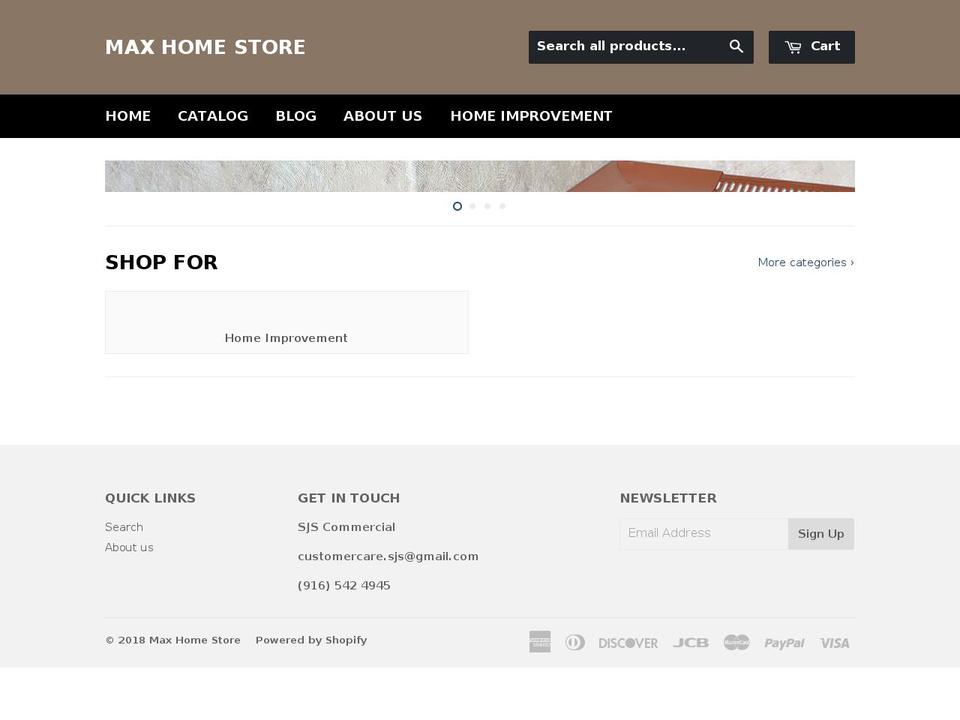Image resolution: width=960 pixels, height=720 pixels.
Task: Open Search in Quick Links
Action: point(124,527)
